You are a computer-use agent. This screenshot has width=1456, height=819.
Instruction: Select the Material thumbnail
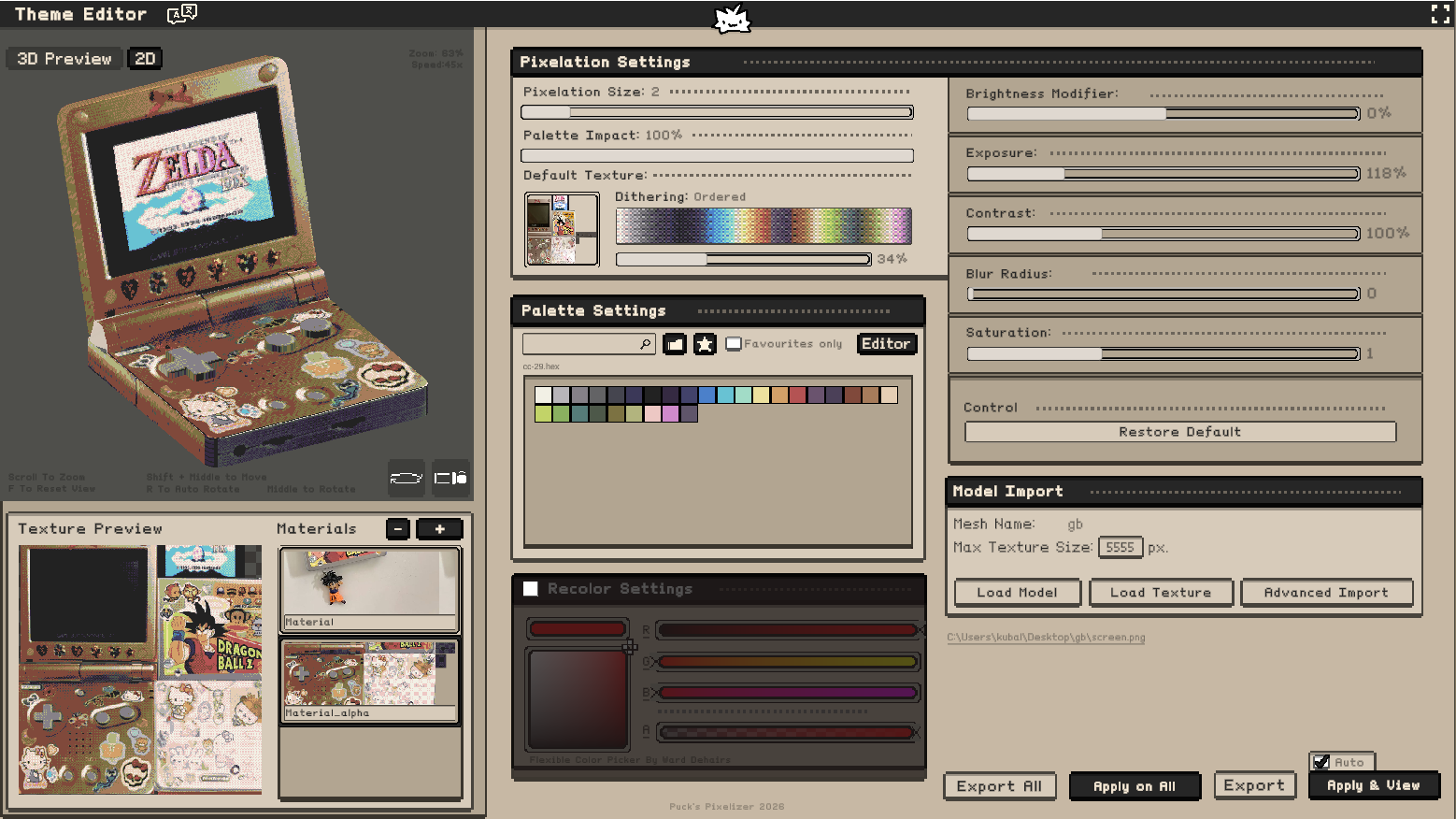(x=370, y=589)
